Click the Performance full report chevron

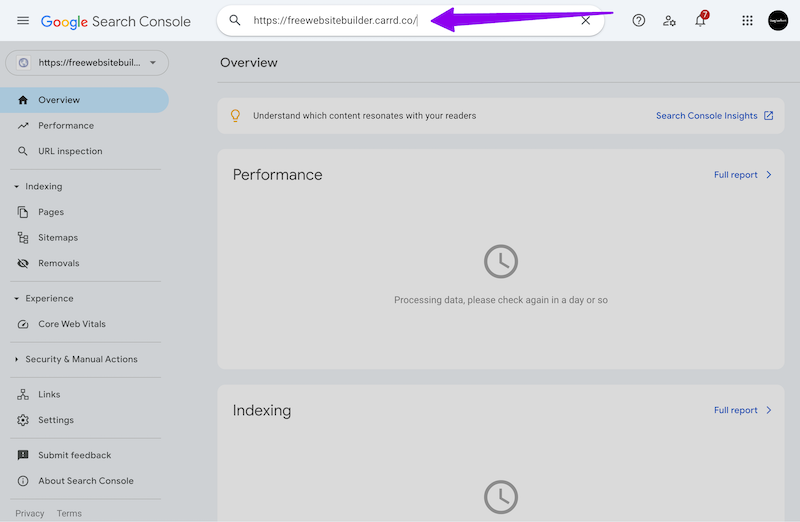[x=769, y=175]
